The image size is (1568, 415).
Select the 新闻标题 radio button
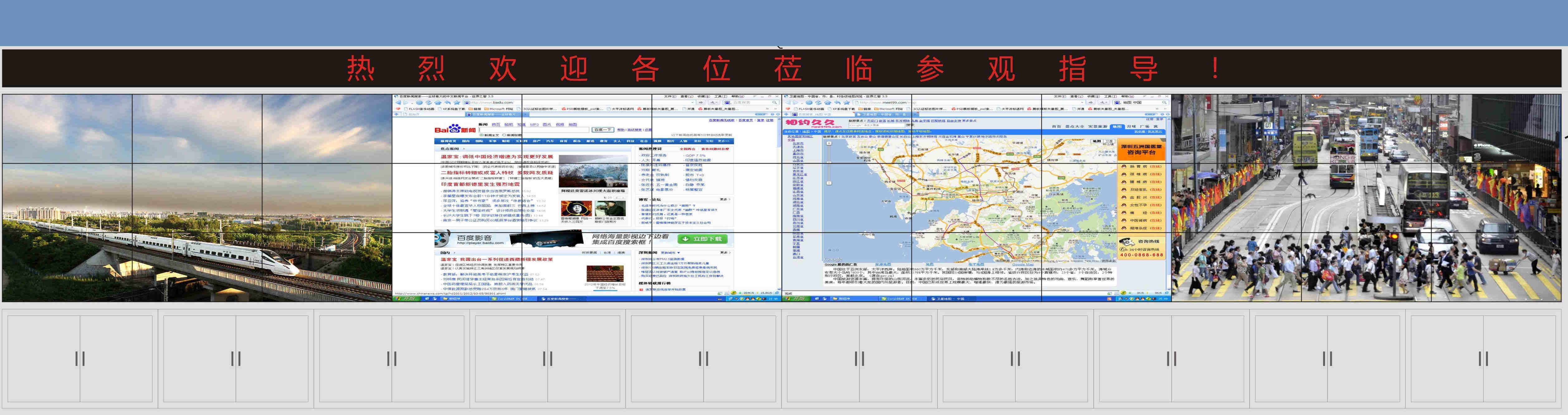click(504, 135)
